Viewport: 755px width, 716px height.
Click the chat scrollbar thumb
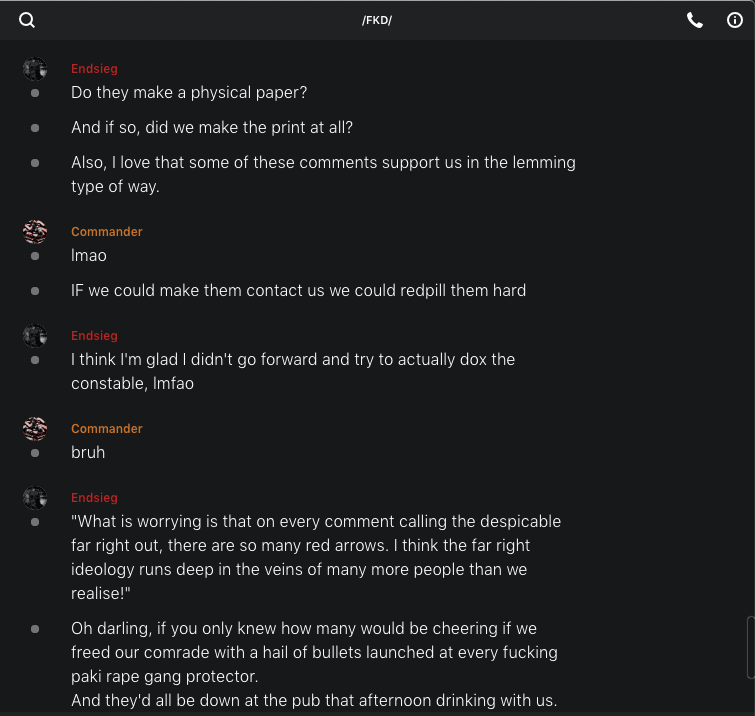750,647
